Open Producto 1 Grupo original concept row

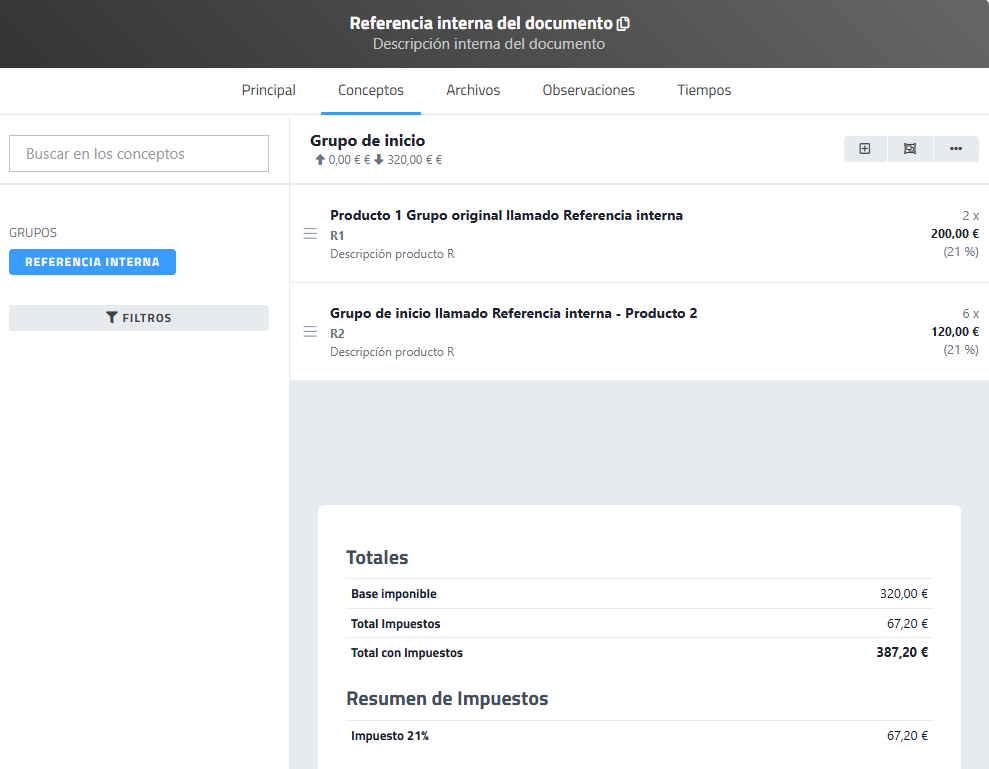506,216
